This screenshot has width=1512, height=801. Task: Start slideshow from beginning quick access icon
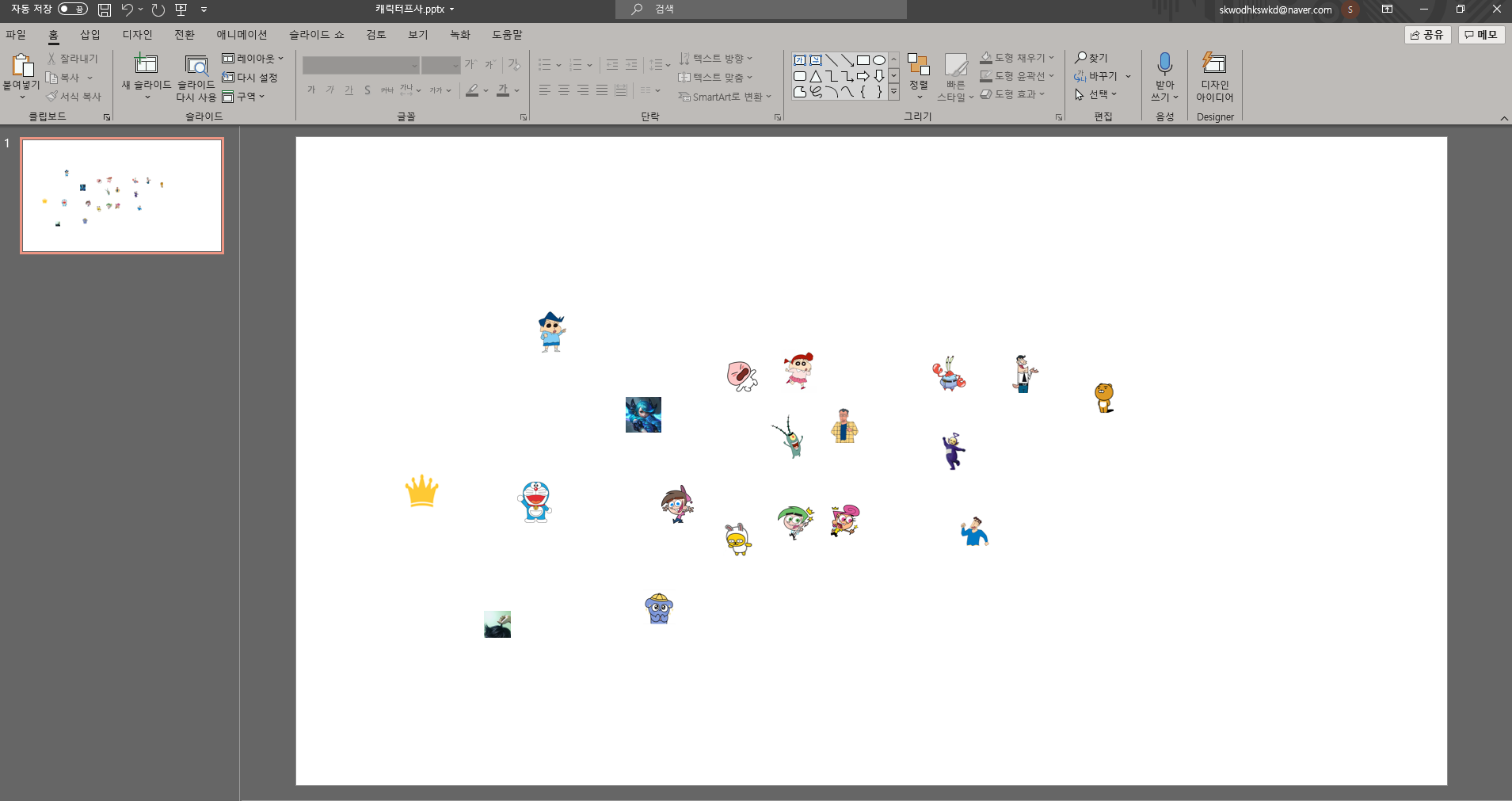(x=181, y=10)
